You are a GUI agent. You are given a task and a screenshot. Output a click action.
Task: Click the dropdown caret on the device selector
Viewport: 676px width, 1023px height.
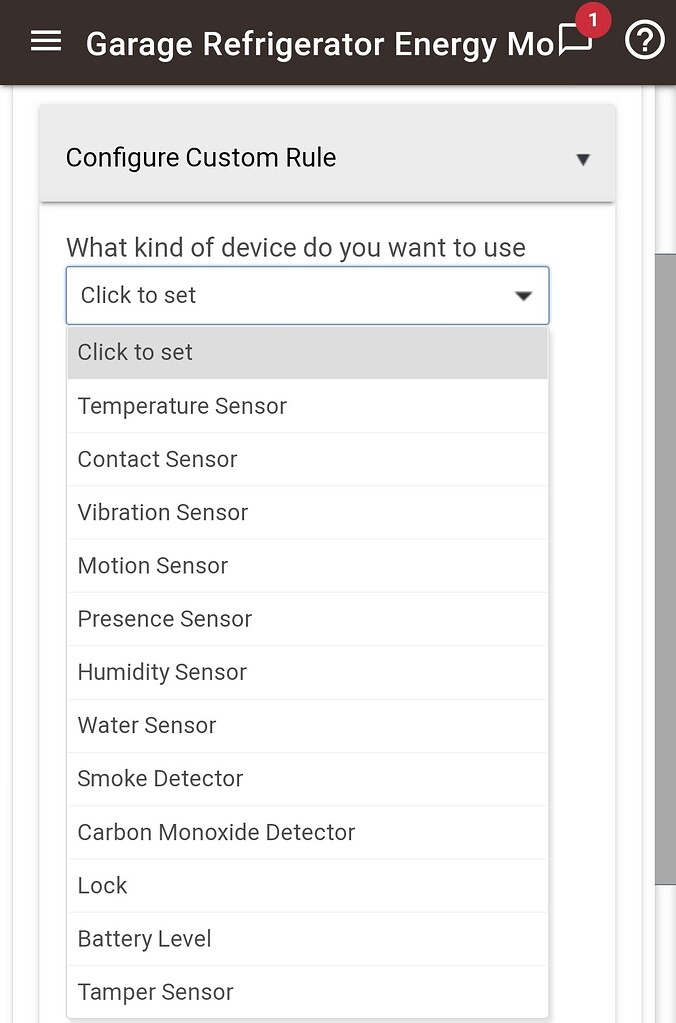pos(523,295)
